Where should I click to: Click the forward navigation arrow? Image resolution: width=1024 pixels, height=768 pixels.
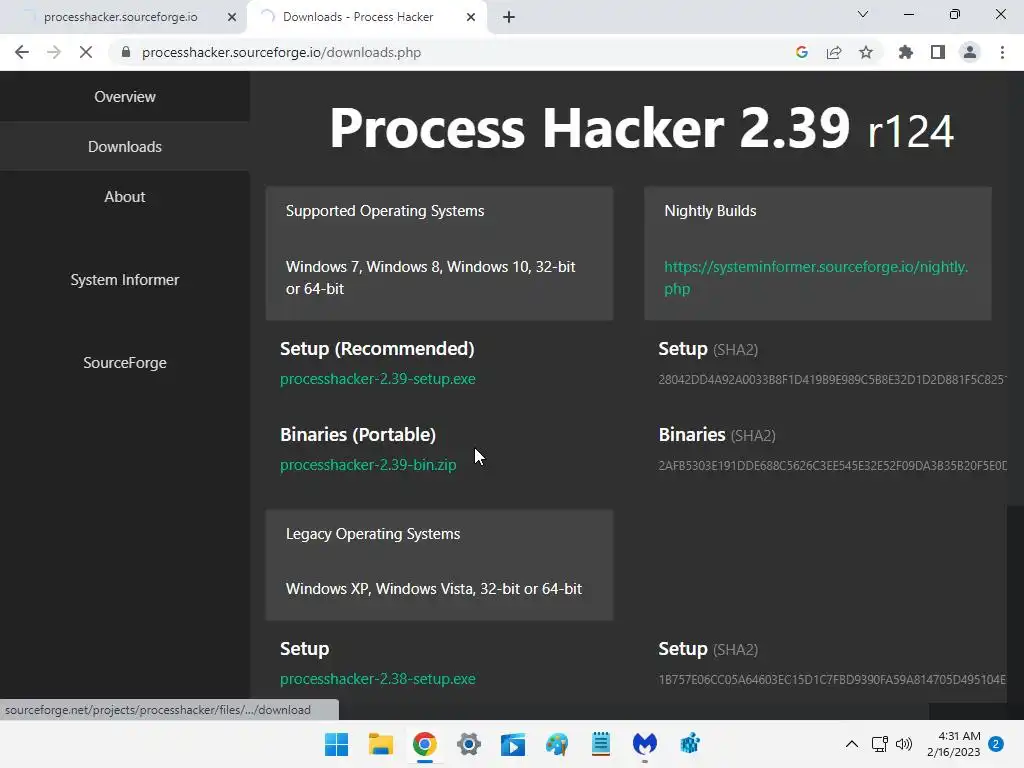pyautogui.click(x=54, y=52)
